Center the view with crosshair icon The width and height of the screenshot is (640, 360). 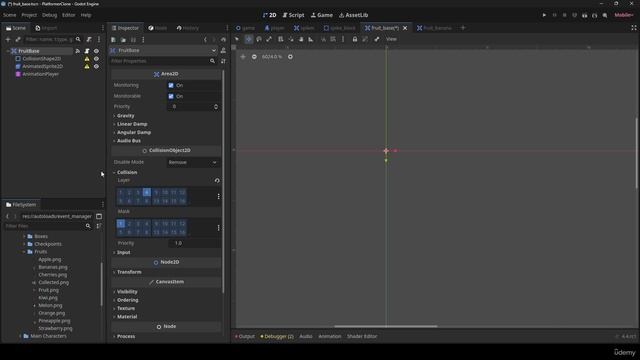[243, 57]
